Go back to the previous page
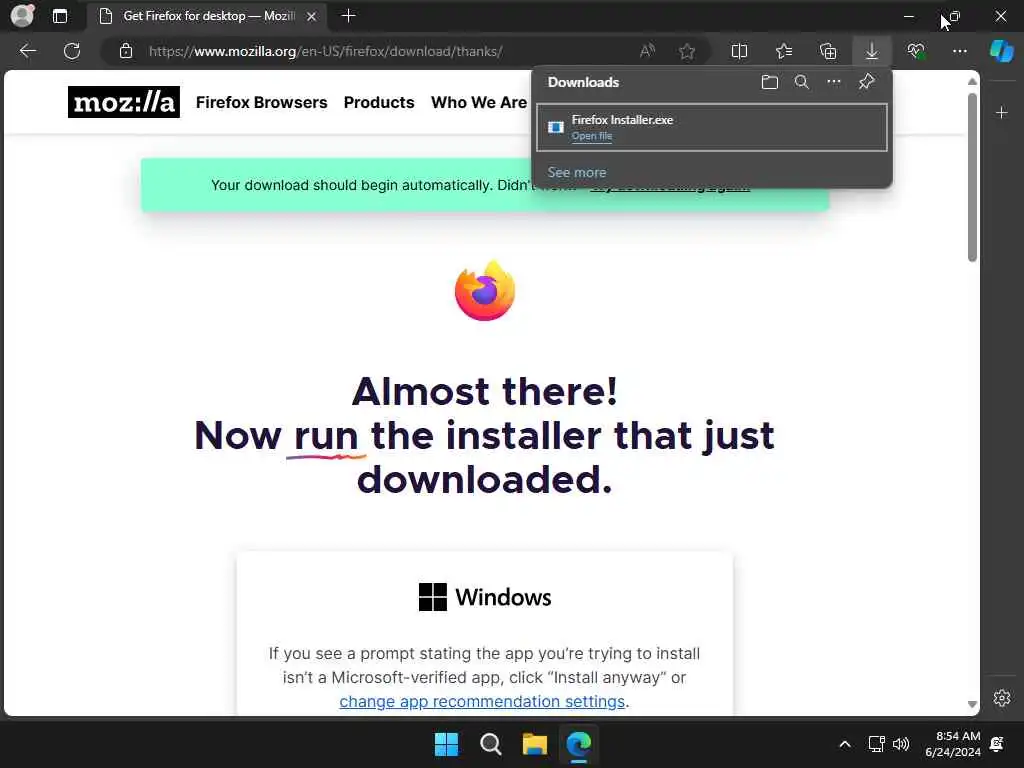The image size is (1024, 768). pyautogui.click(x=27, y=51)
